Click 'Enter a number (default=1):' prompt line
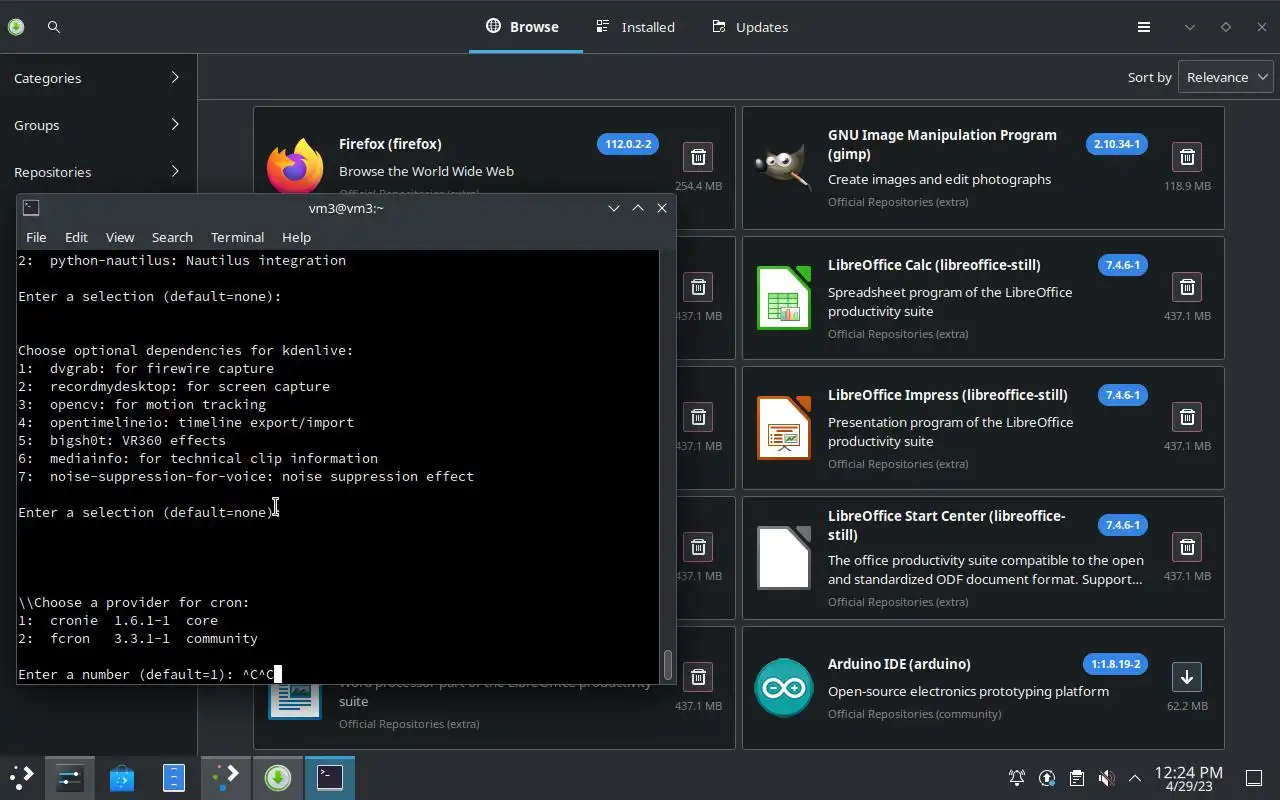This screenshot has width=1280, height=800. point(126,674)
